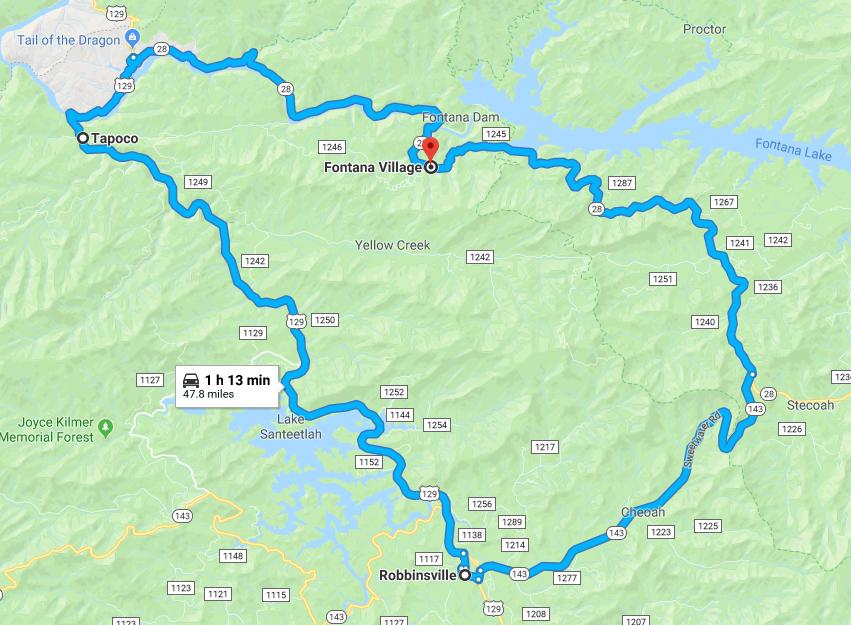Click the Cheoah place label
This screenshot has width=851, height=625.
pyautogui.click(x=643, y=512)
